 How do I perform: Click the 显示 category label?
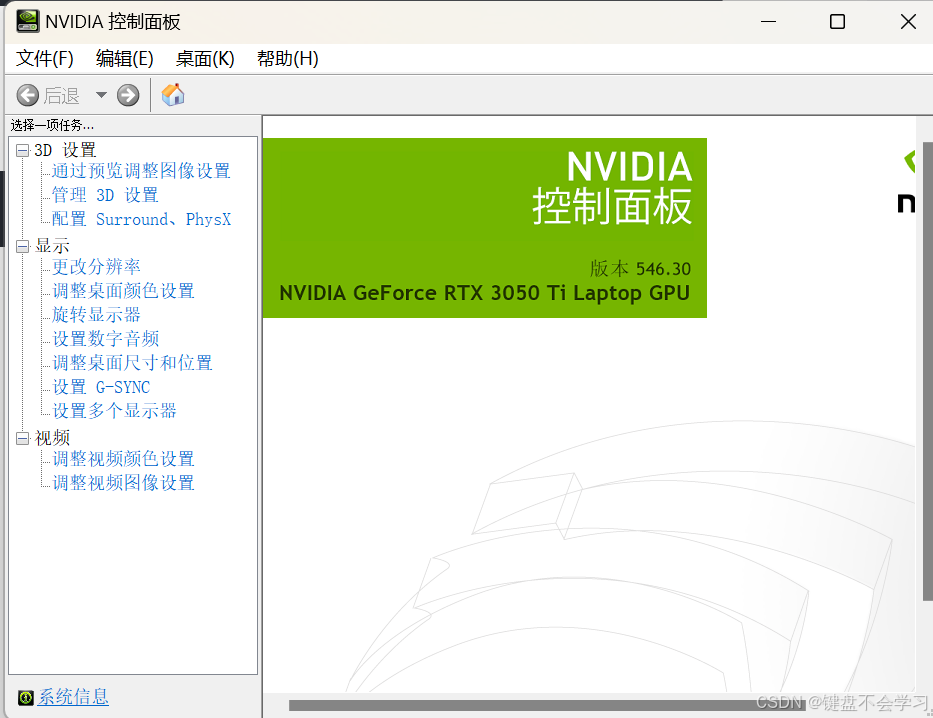[52, 246]
